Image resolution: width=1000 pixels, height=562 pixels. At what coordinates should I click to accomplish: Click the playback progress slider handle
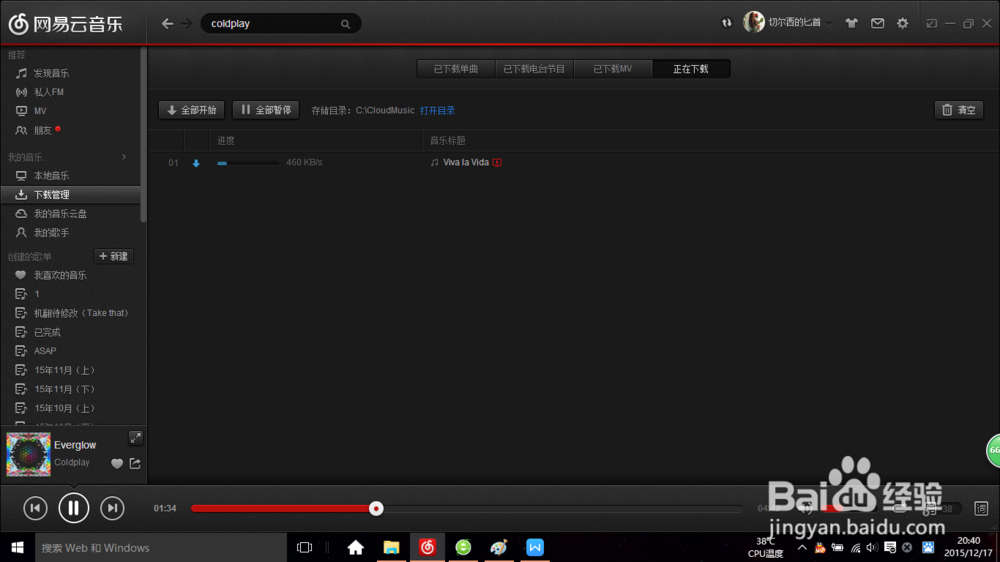376,508
